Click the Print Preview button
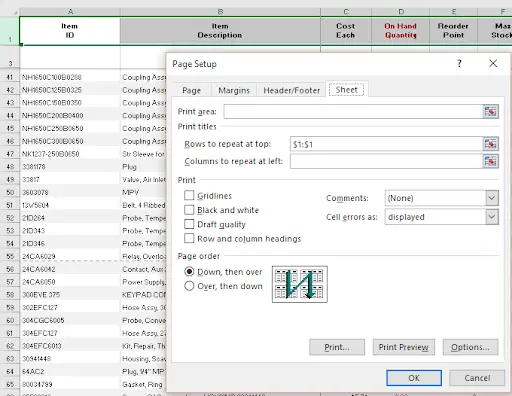Viewport: 512px width, 396px height. click(x=404, y=347)
